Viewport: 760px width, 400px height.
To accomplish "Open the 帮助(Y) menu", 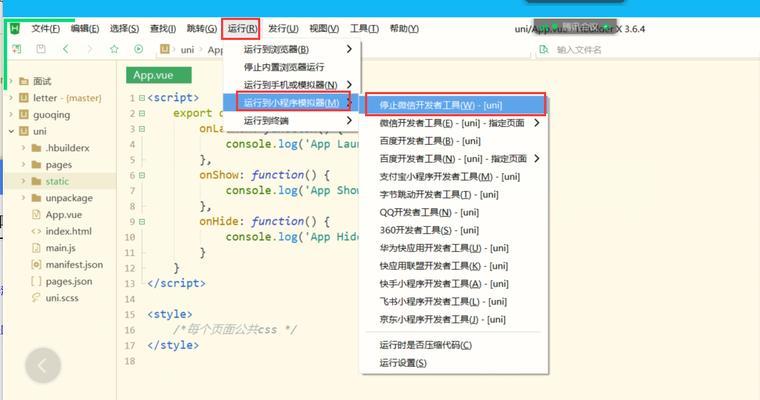I will point(404,29).
